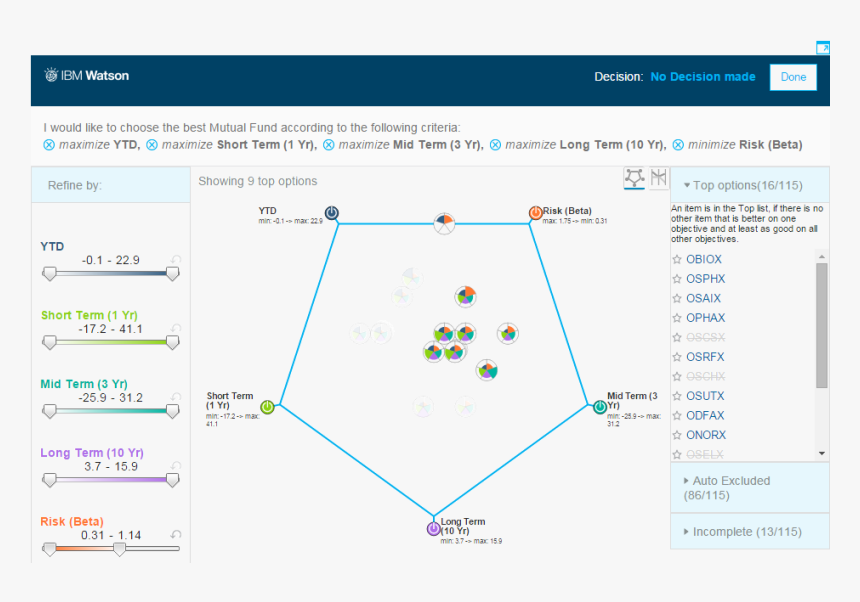Open the pop-out window icon above the header

click(x=823, y=48)
